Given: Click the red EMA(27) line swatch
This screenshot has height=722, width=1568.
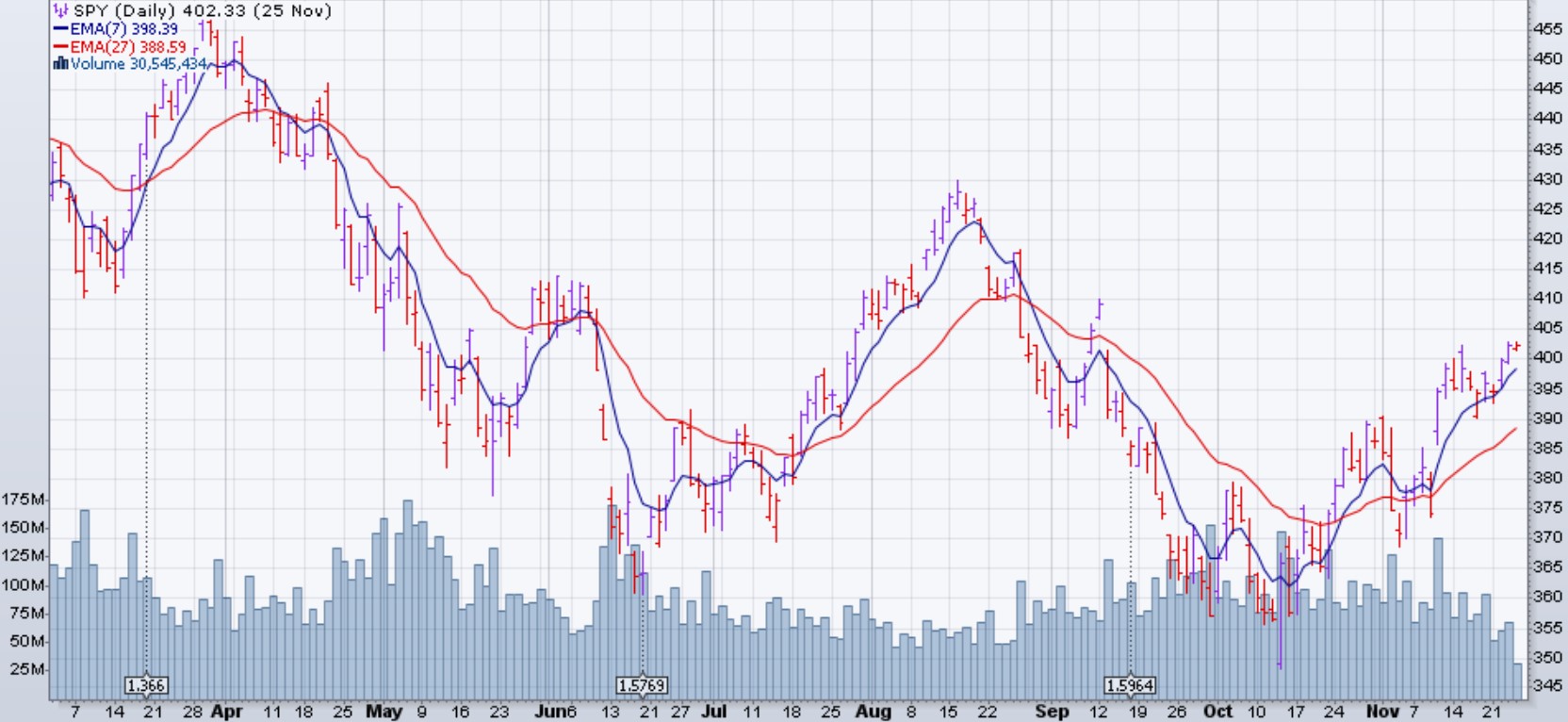Looking at the screenshot, I should pos(60,47).
